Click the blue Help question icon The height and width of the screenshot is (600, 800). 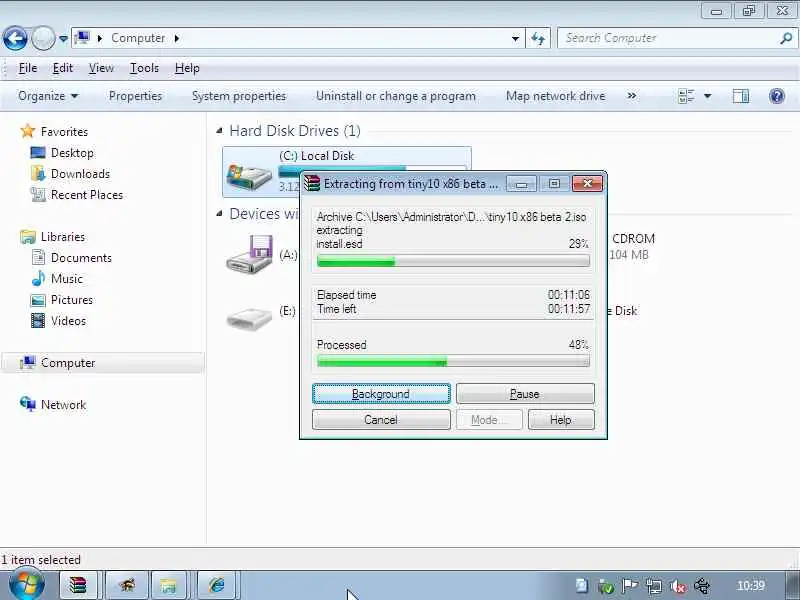point(777,96)
